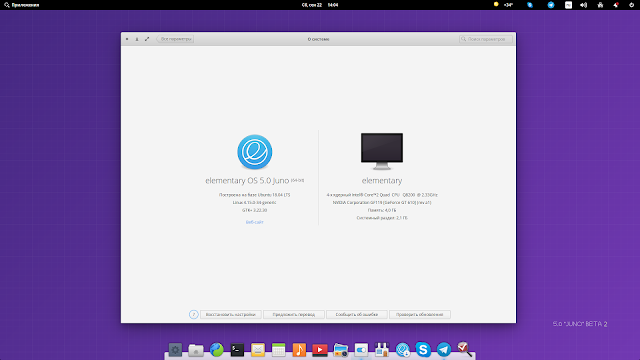Screen dimensions: 640x360
Task: Open the Files folder icon in dock
Action: pyautogui.click(x=196, y=350)
